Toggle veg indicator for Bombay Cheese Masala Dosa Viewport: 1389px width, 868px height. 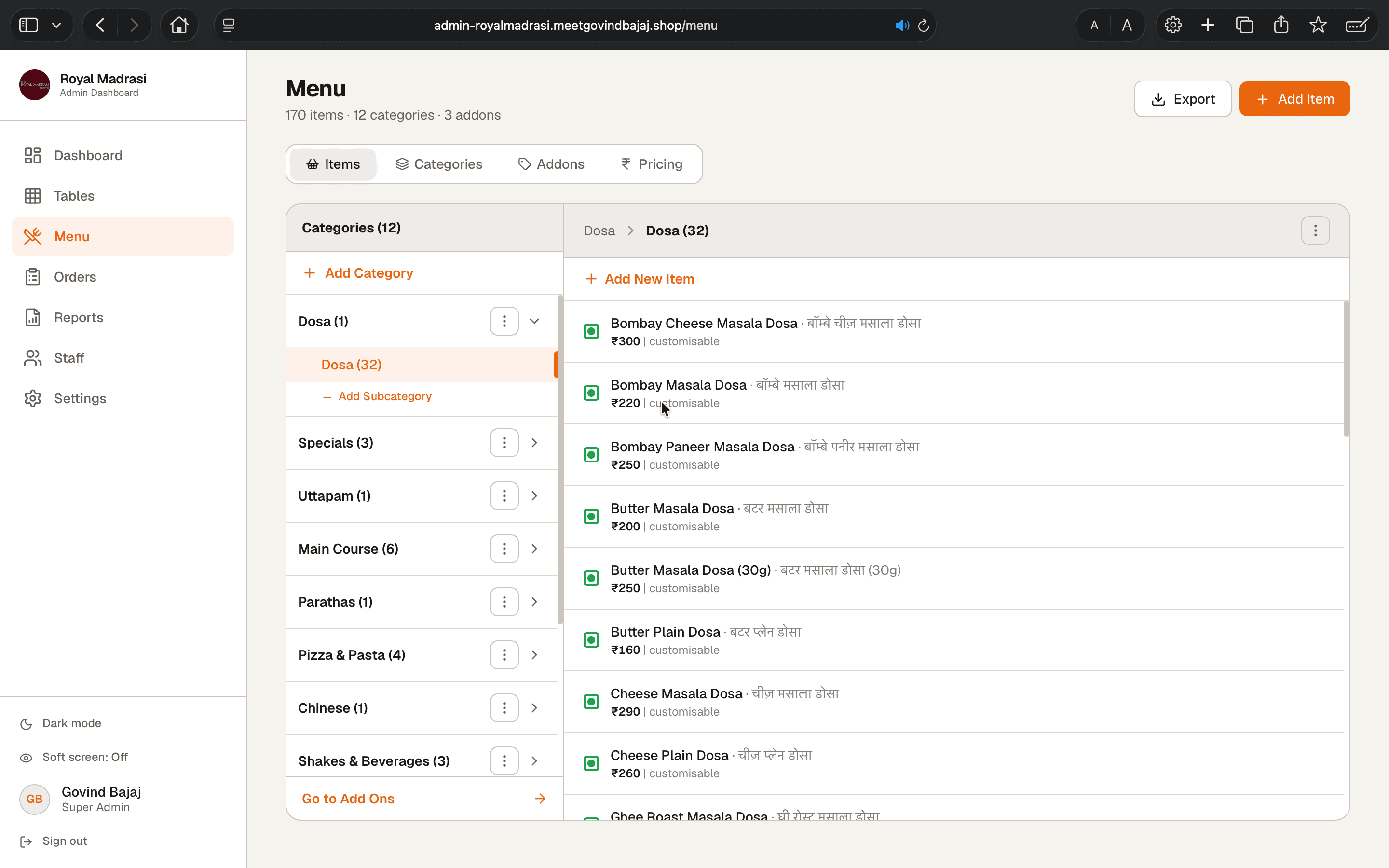(591, 331)
